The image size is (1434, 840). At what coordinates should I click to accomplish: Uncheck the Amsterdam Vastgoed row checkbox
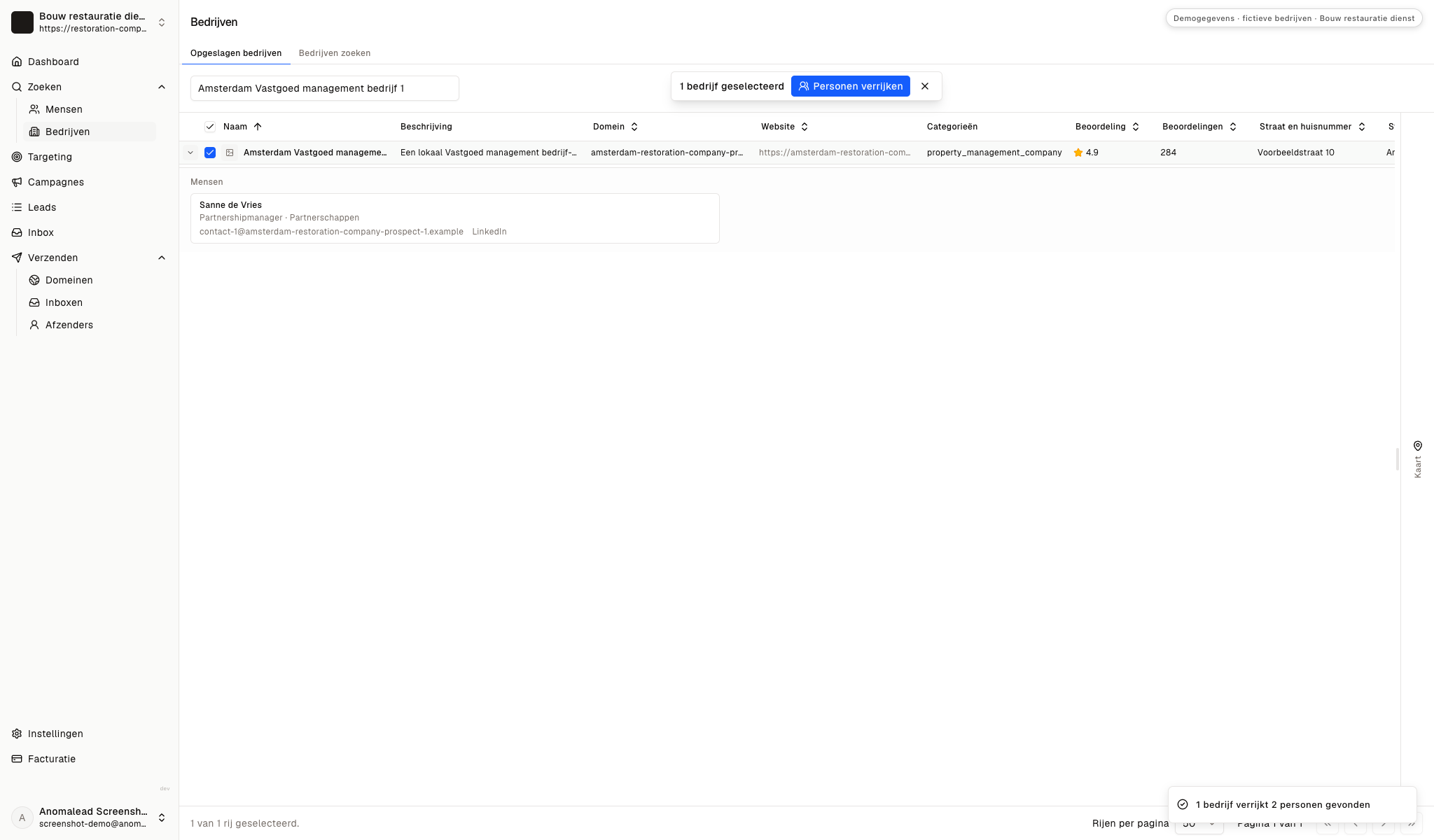point(210,153)
